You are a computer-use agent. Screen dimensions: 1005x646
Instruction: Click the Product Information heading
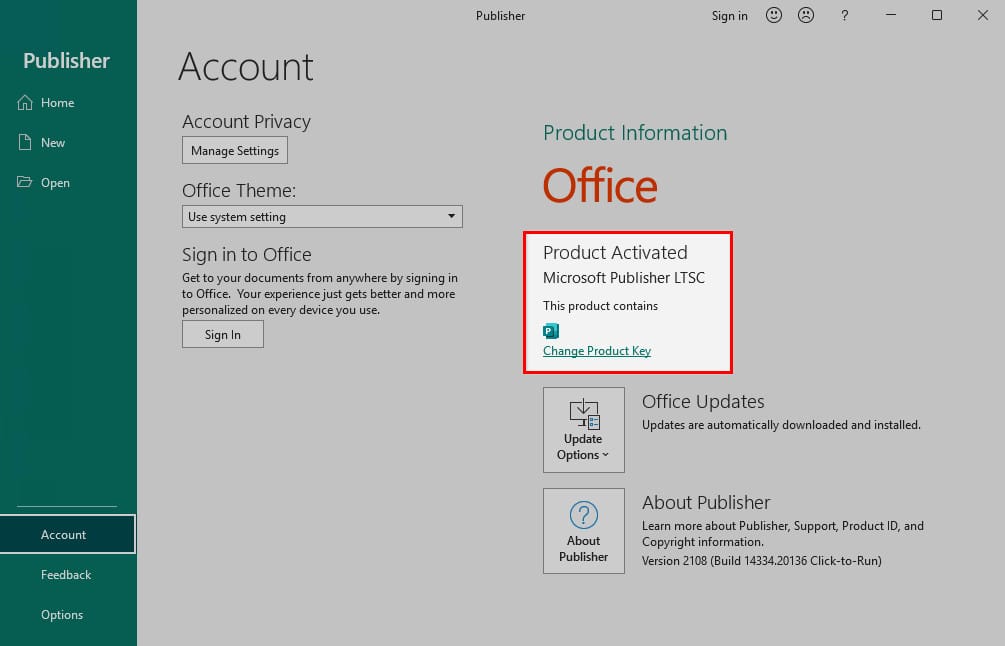point(635,133)
